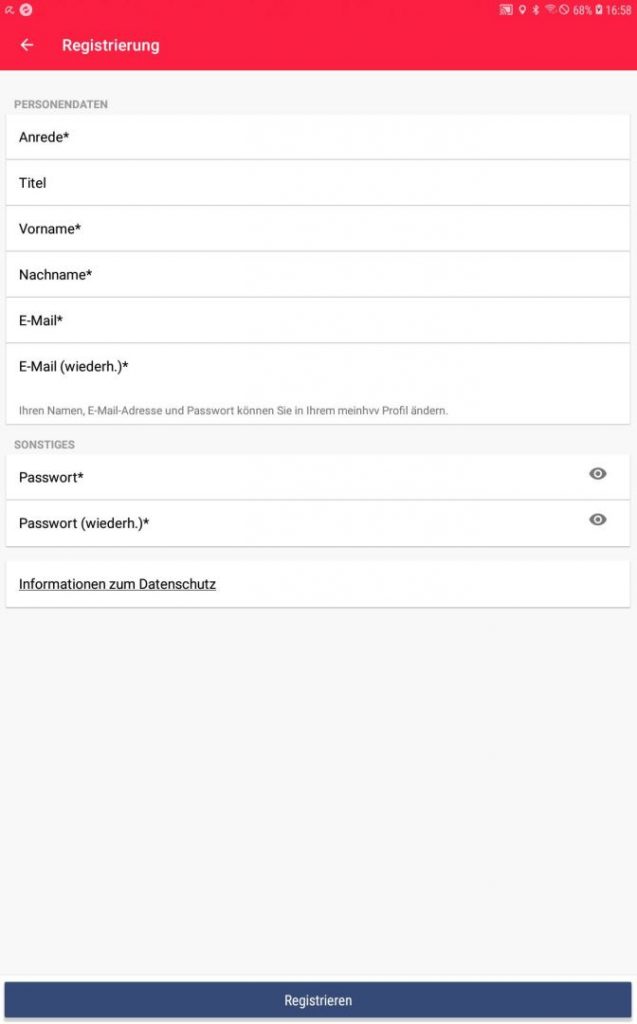Tap the Wi-Fi icon in status bar

550,9
